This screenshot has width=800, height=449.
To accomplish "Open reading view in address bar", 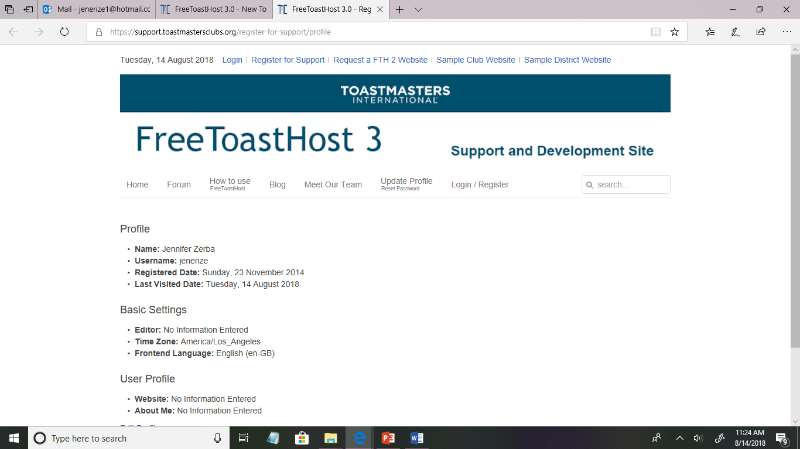I will [x=655, y=31].
